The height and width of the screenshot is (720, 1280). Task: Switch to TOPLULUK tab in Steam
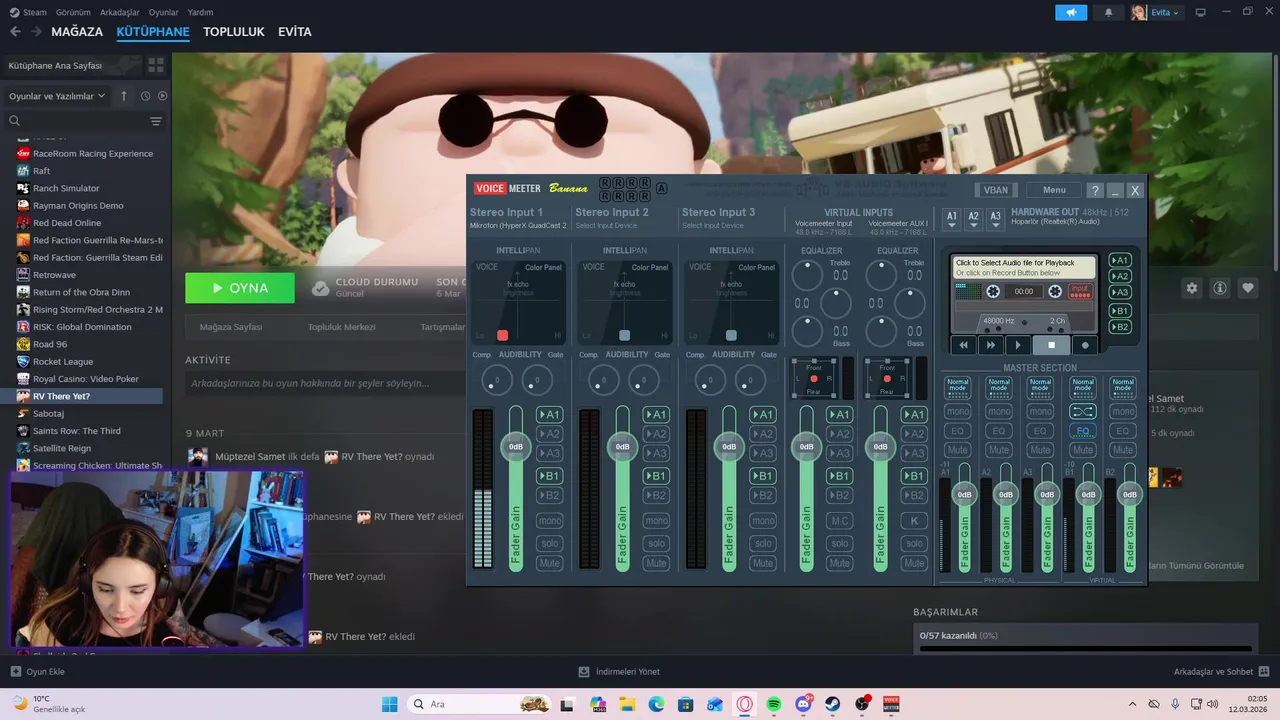tap(233, 31)
